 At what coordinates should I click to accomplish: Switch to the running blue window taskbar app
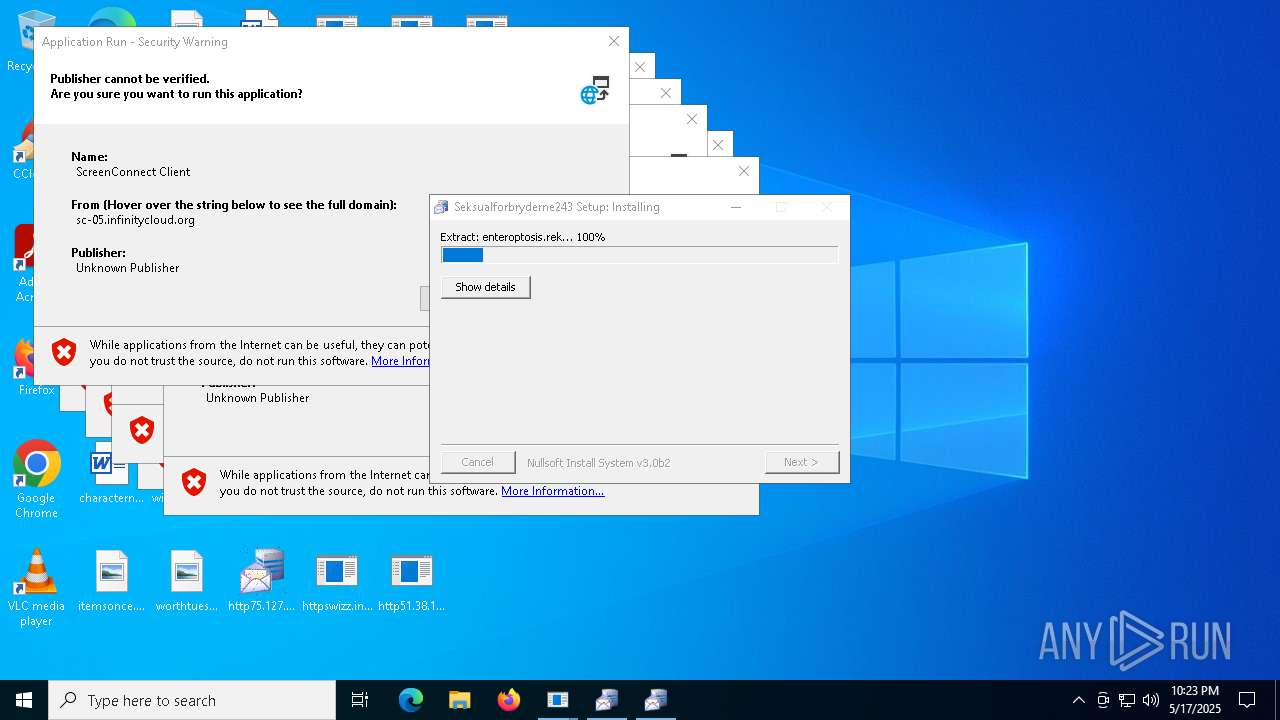558,700
